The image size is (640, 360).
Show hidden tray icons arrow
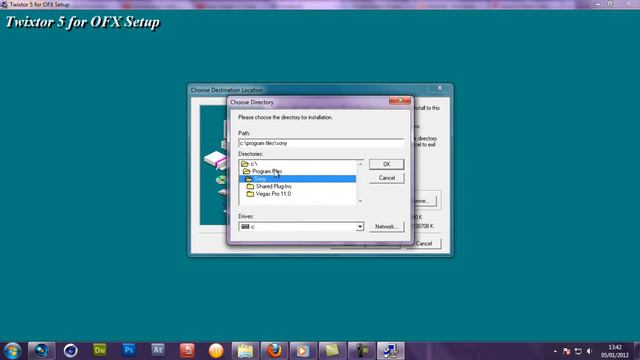555,351
